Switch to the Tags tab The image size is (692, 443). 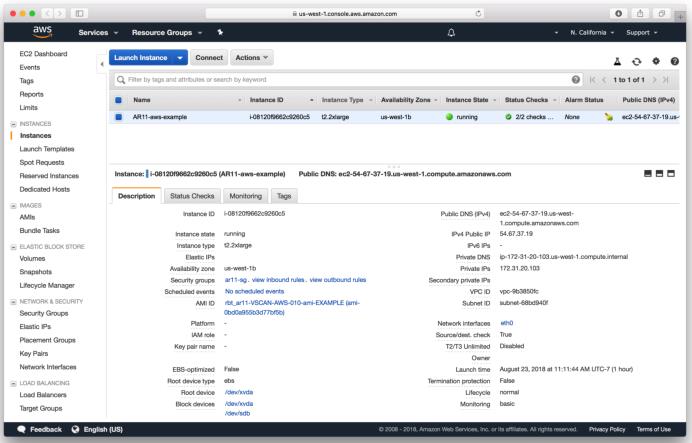click(x=284, y=196)
